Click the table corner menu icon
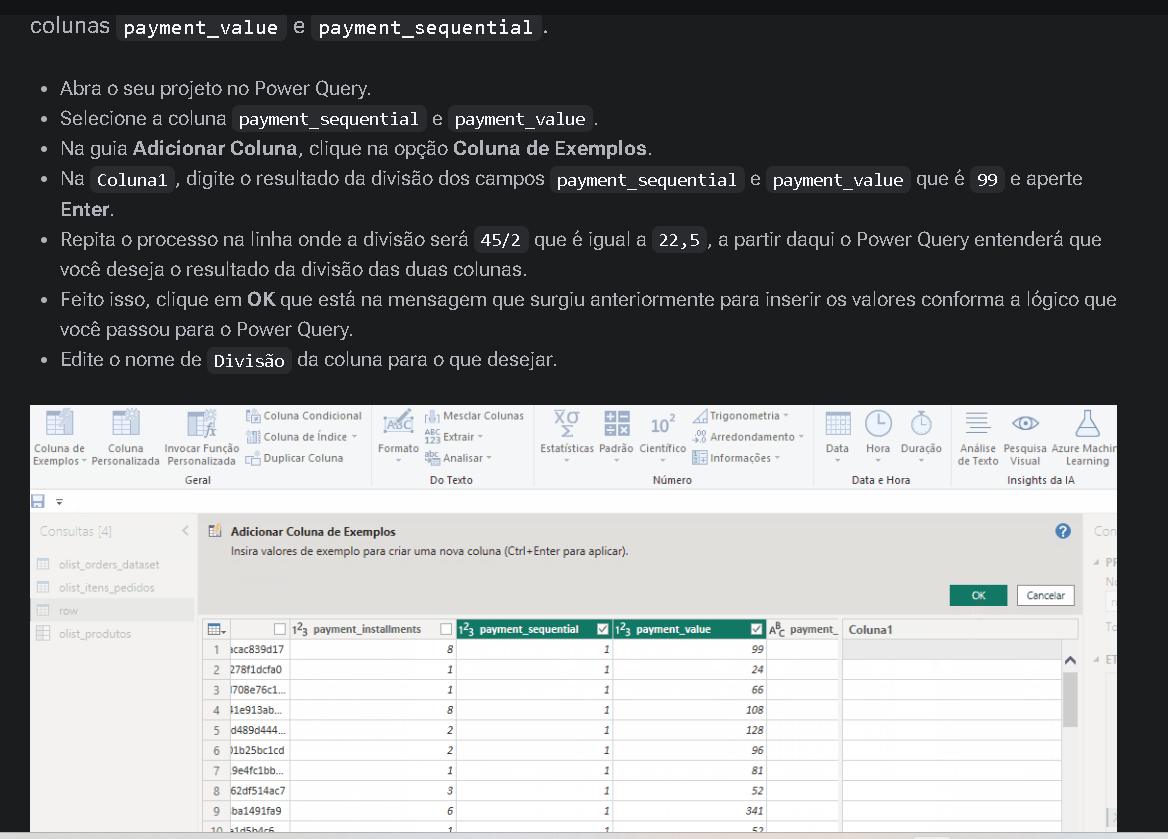1168x839 pixels. (217, 630)
